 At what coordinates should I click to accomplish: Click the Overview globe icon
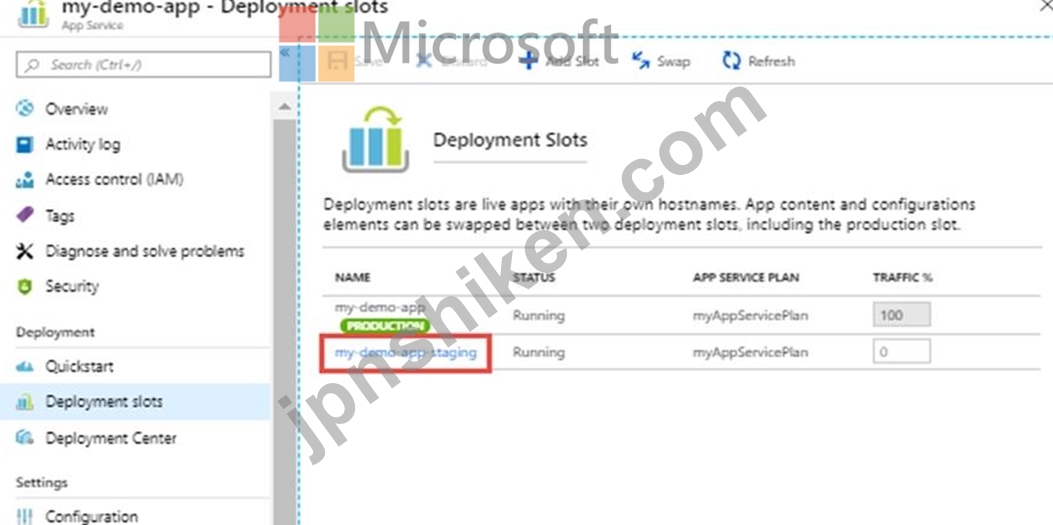tap(24, 109)
